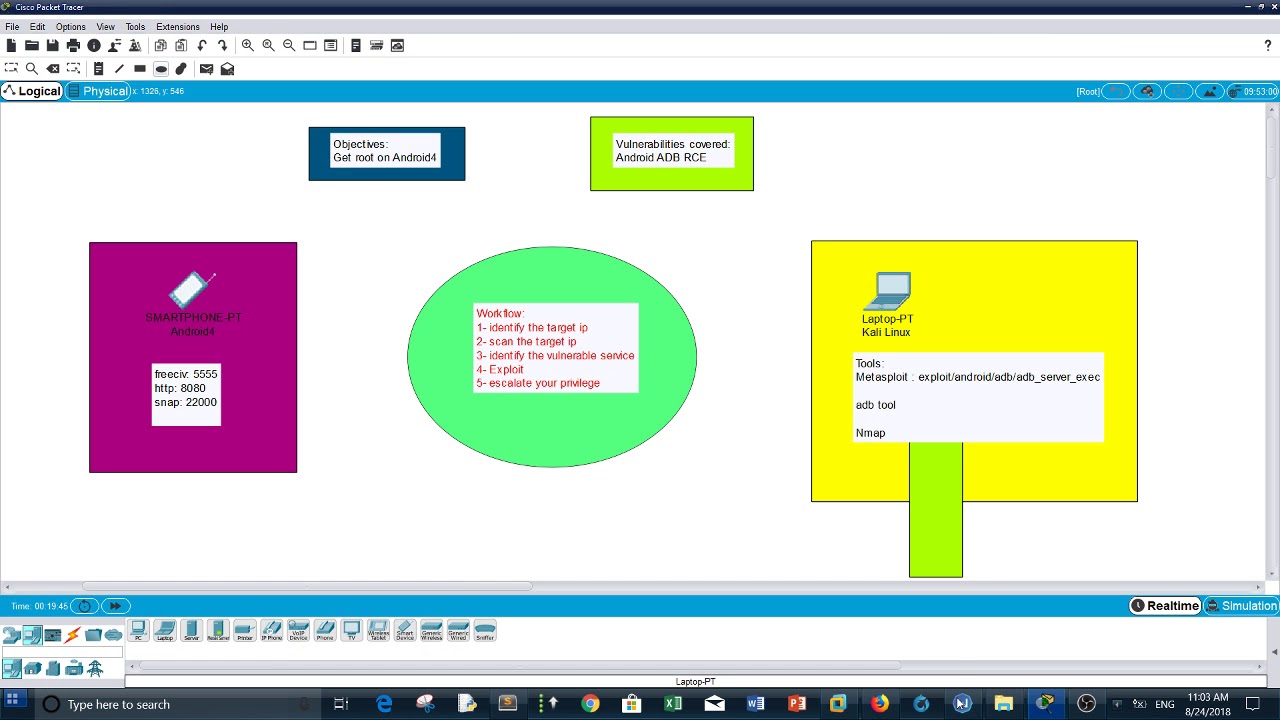Screen dimensions: 1280x720
Task: Open the Extensions menu
Action: [x=177, y=26]
